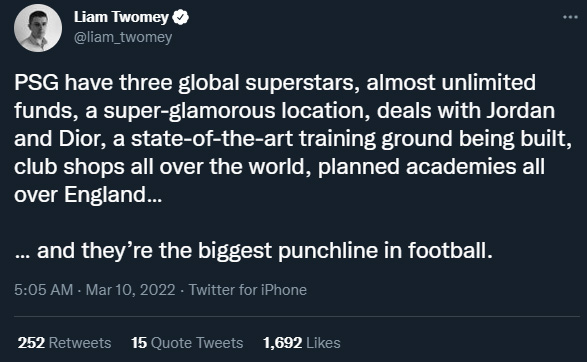Image resolution: width=587 pixels, height=362 pixels.
Task: Click the word Jordan in the tweet
Action: (520, 111)
